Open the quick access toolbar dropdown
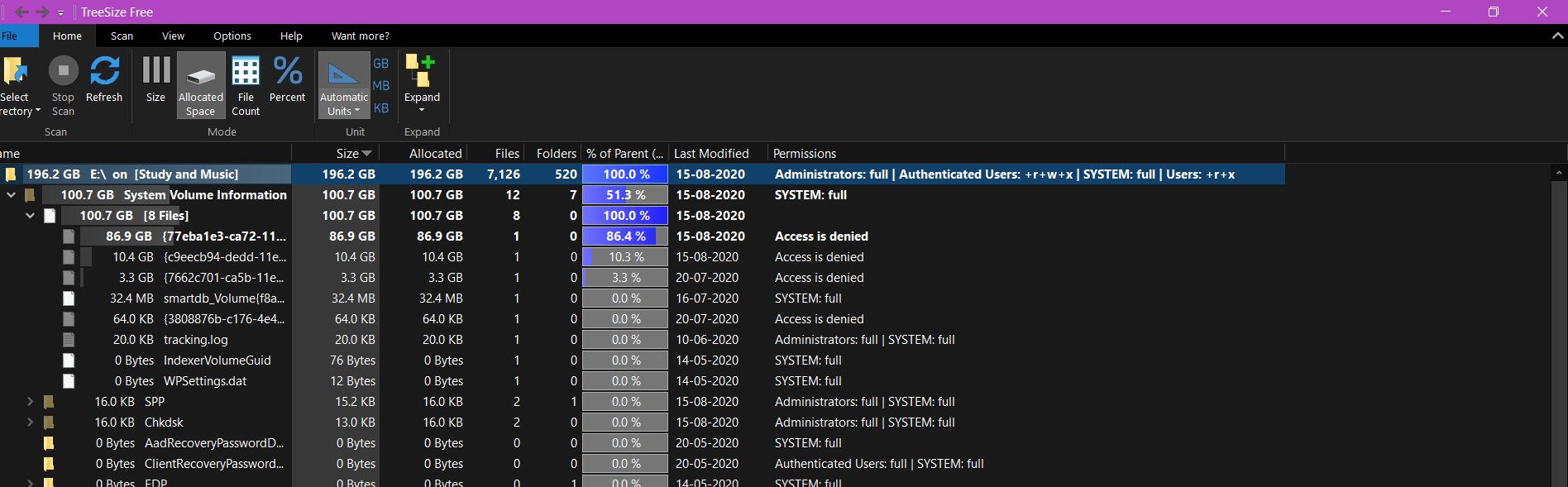Image resolution: width=1568 pixels, height=487 pixels. click(x=60, y=13)
